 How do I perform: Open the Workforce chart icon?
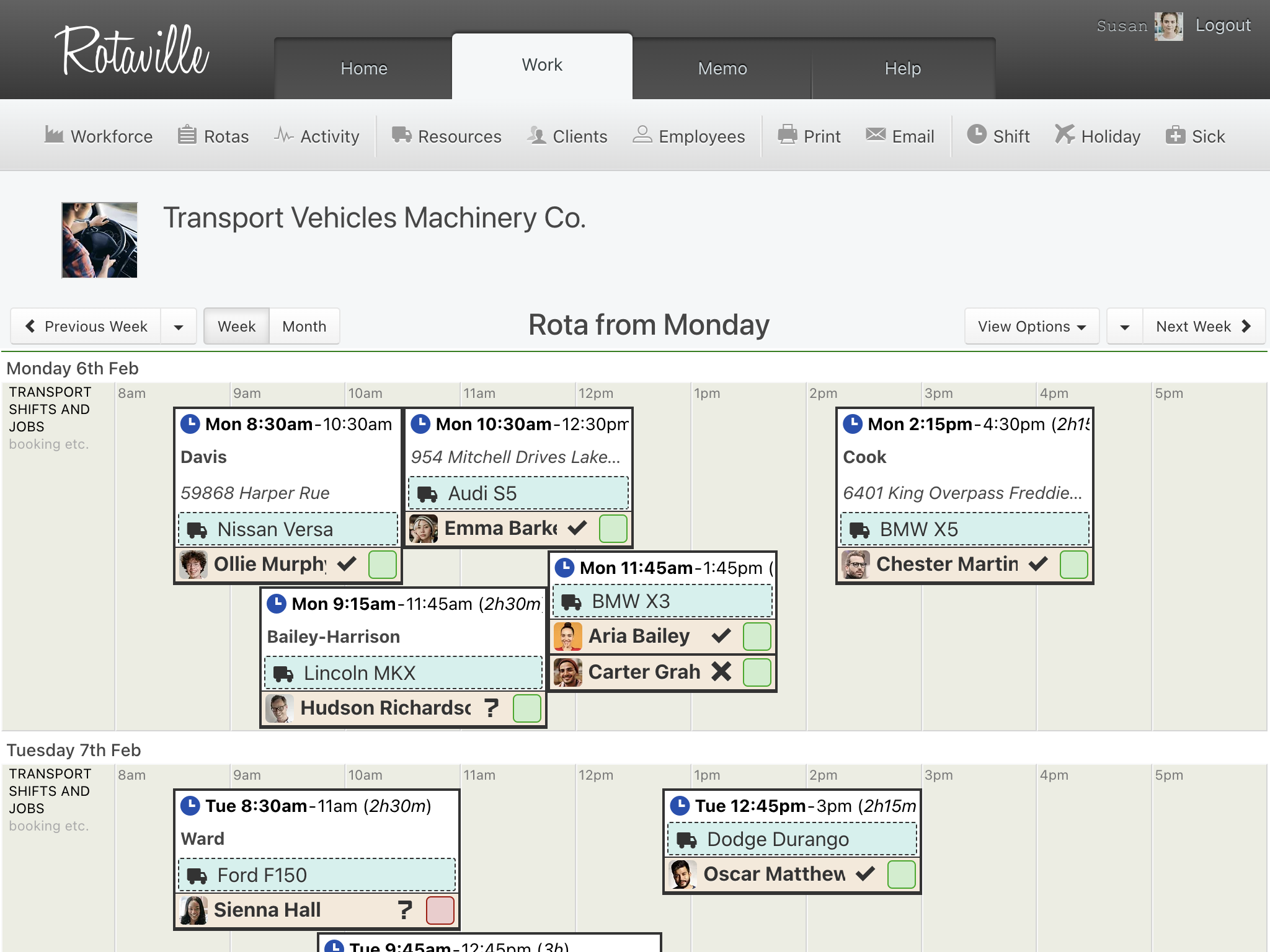point(54,134)
